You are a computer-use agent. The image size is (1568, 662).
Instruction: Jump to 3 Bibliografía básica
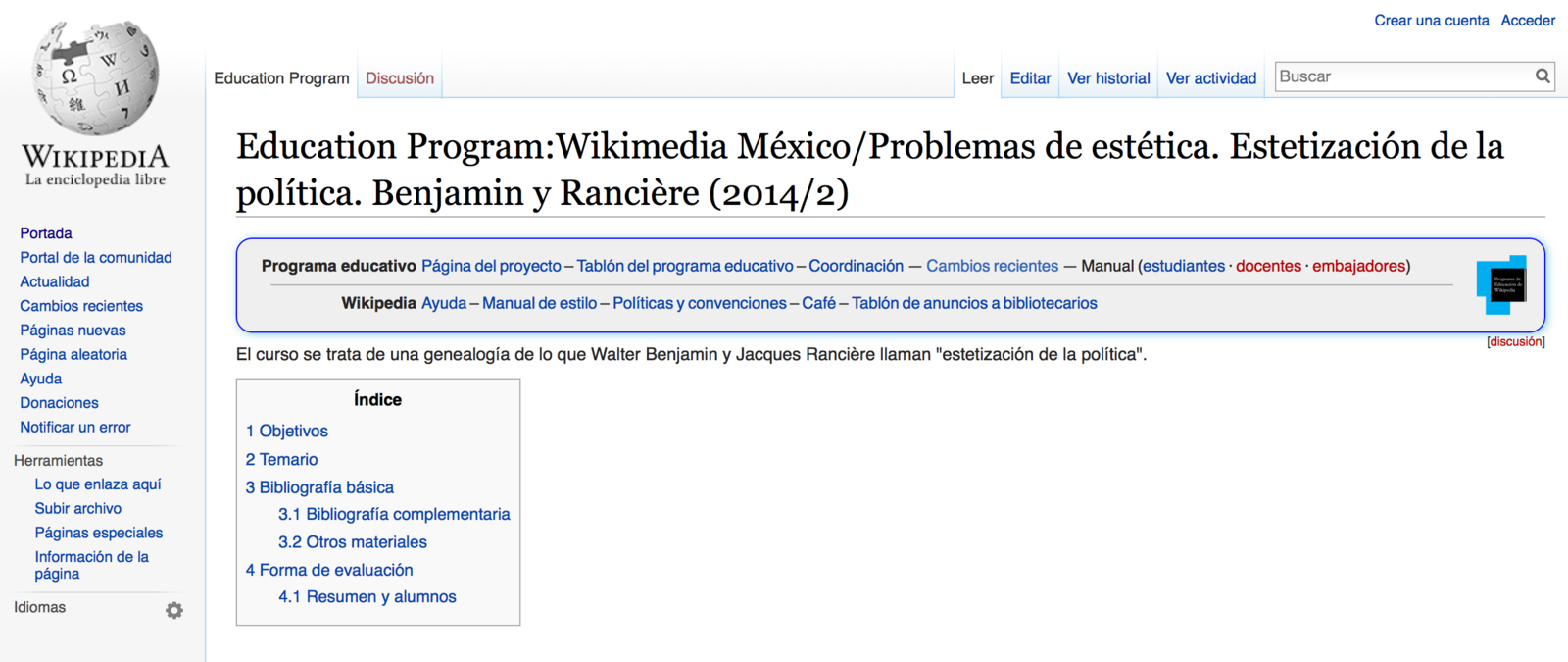point(319,487)
